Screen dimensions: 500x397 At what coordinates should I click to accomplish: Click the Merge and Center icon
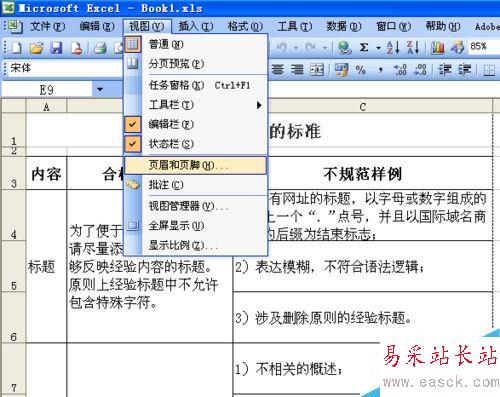pyautogui.click(x=317, y=70)
